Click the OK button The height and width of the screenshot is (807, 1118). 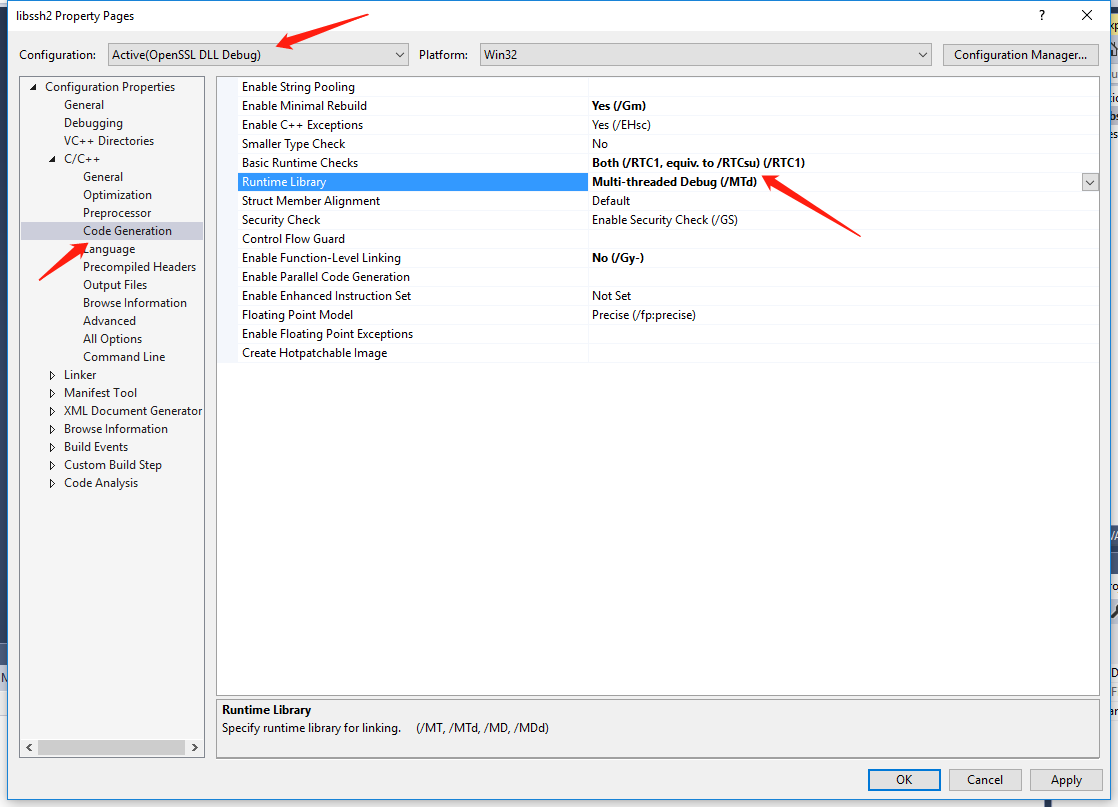click(904, 779)
